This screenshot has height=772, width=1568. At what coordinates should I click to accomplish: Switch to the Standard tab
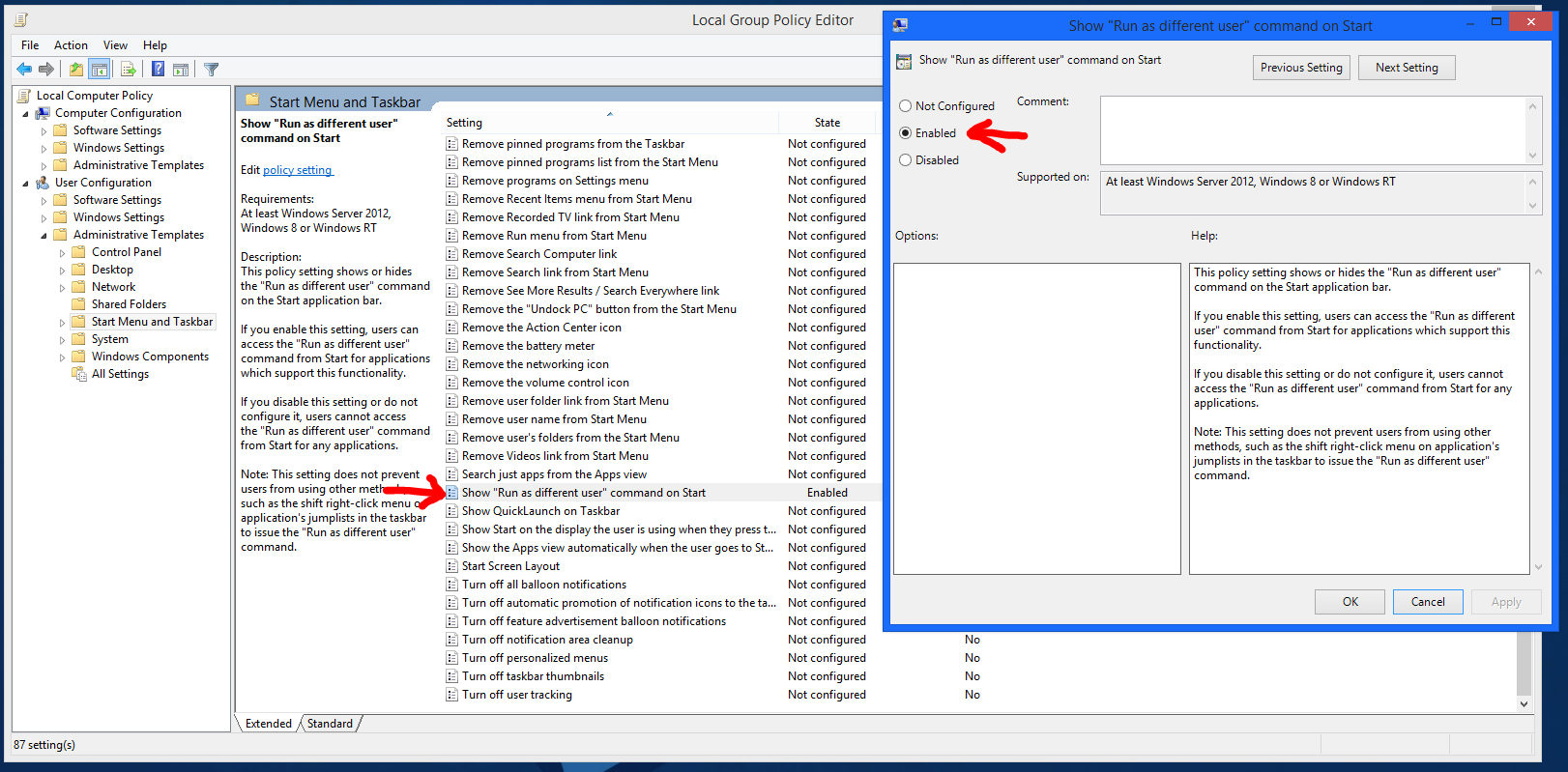click(x=330, y=724)
